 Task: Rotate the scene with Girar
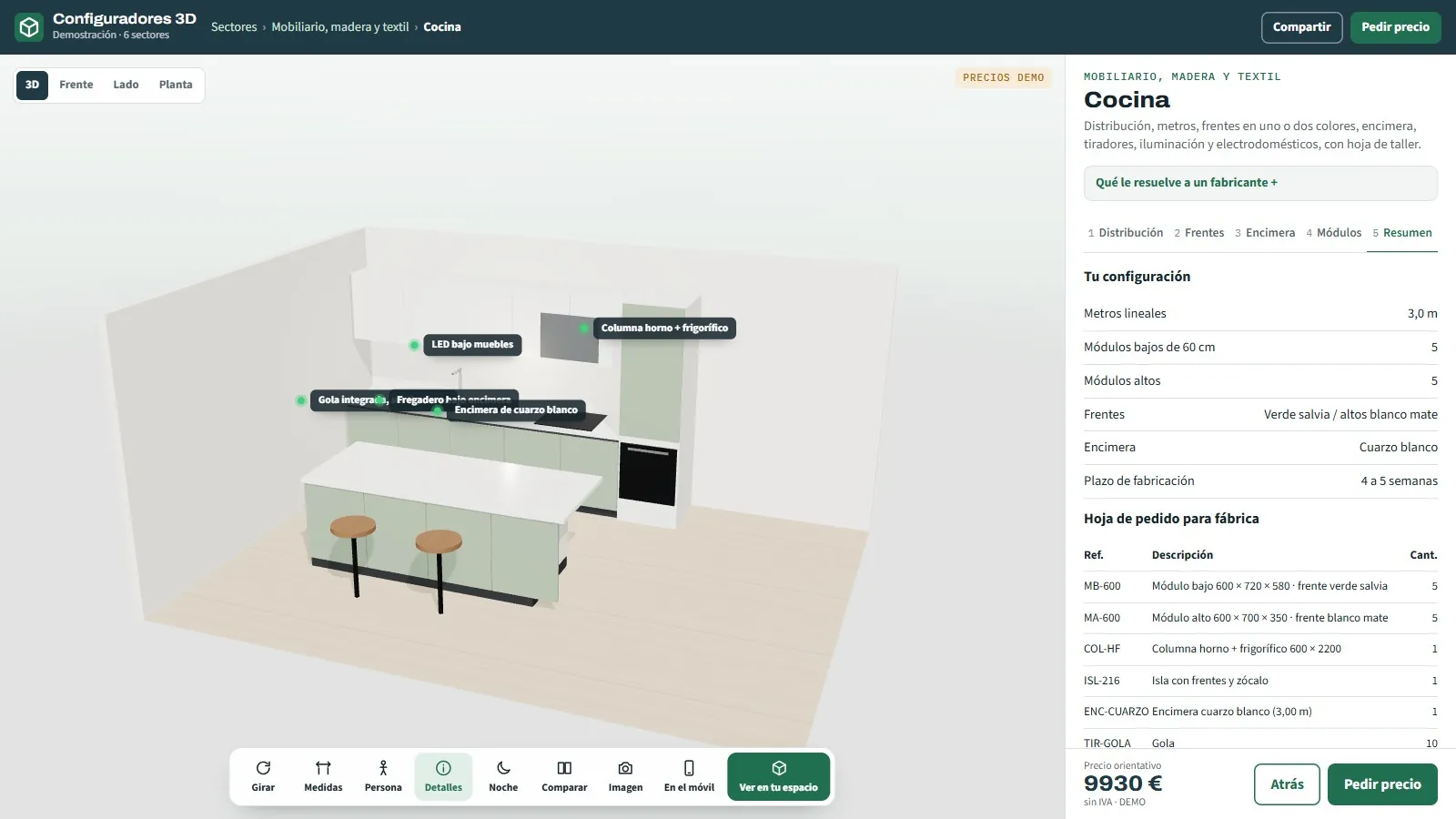(x=263, y=776)
